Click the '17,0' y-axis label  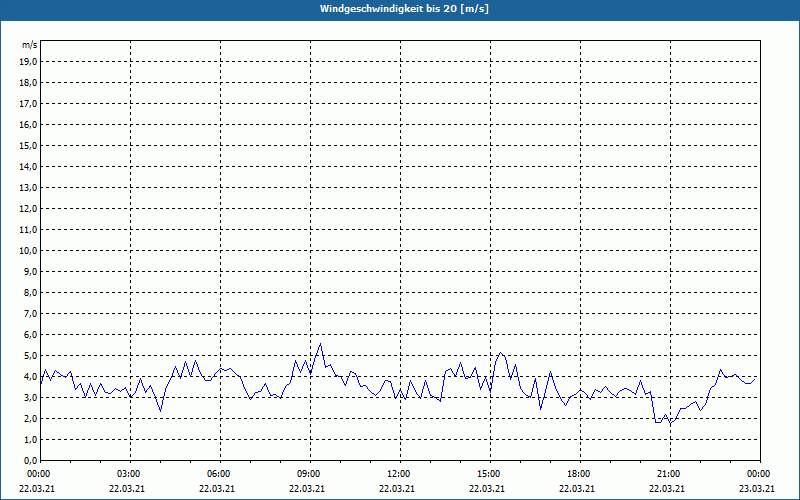[x=28, y=104]
